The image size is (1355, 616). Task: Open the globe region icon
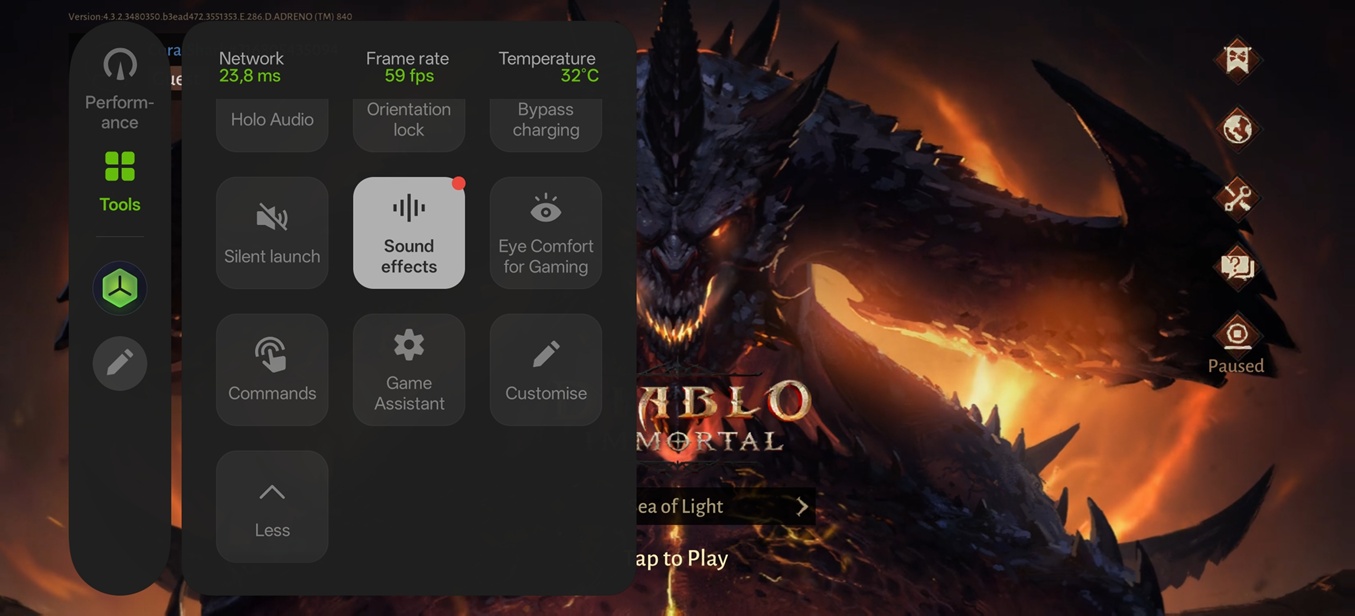pos(1237,129)
